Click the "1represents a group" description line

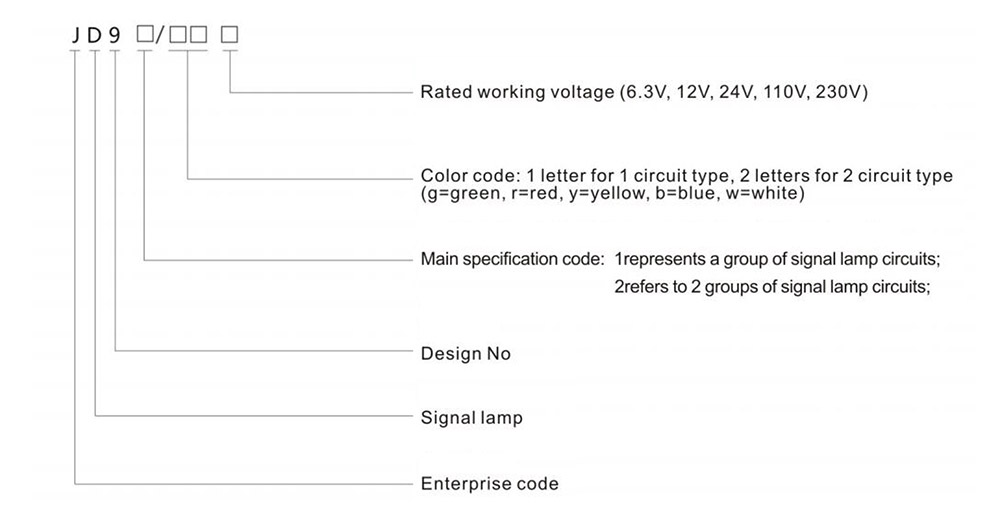778,260
